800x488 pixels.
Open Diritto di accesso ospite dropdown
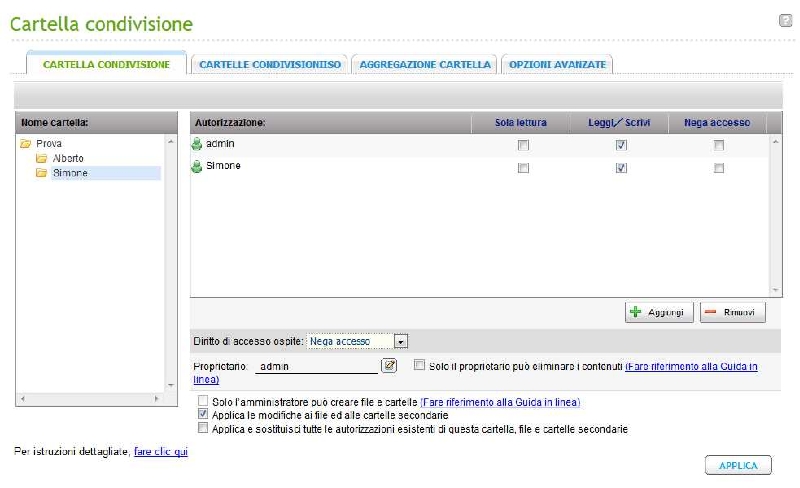[x=401, y=341]
